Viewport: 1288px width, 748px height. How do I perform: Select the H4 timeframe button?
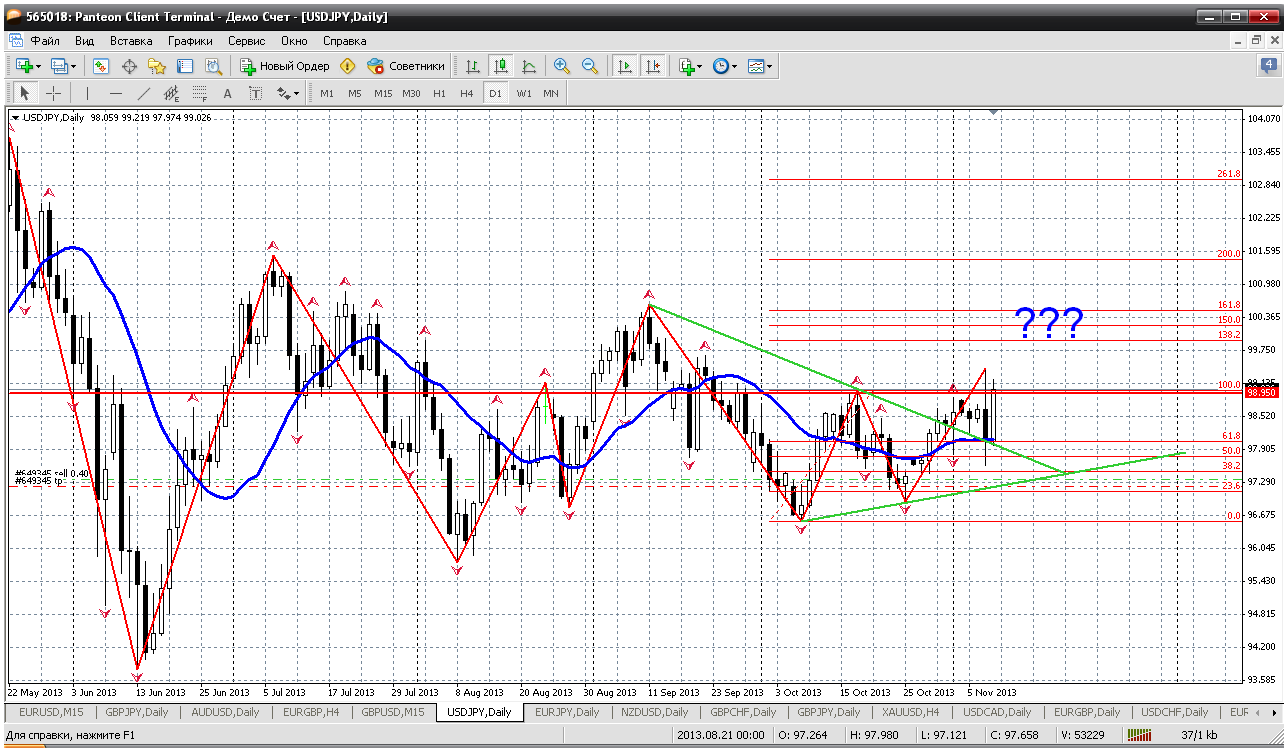467,93
